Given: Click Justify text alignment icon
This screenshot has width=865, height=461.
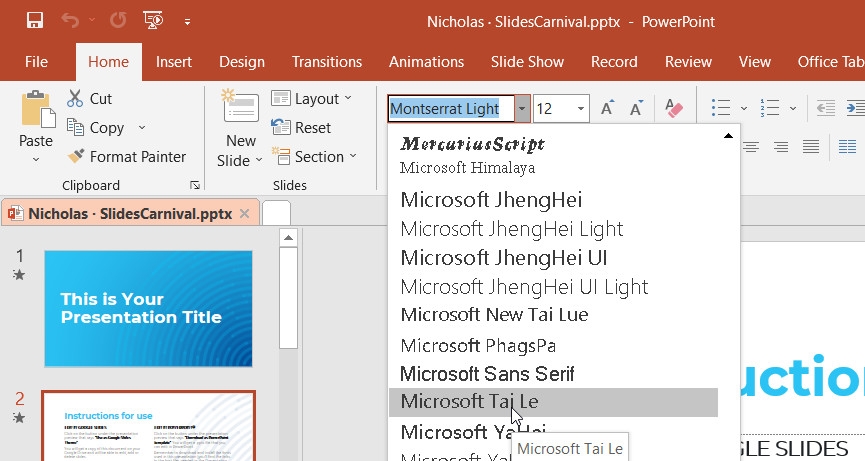Looking at the screenshot, I should point(811,147).
